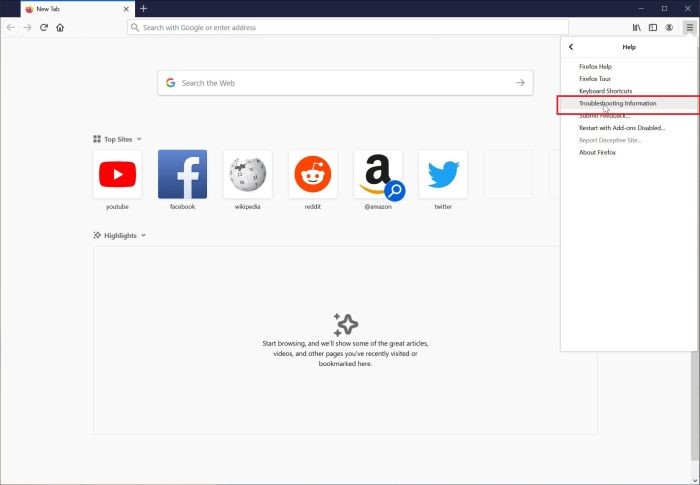The image size is (700, 485).
Task: Open the Library toolbar icon
Action: pyautogui.click(x=637, y=28)
